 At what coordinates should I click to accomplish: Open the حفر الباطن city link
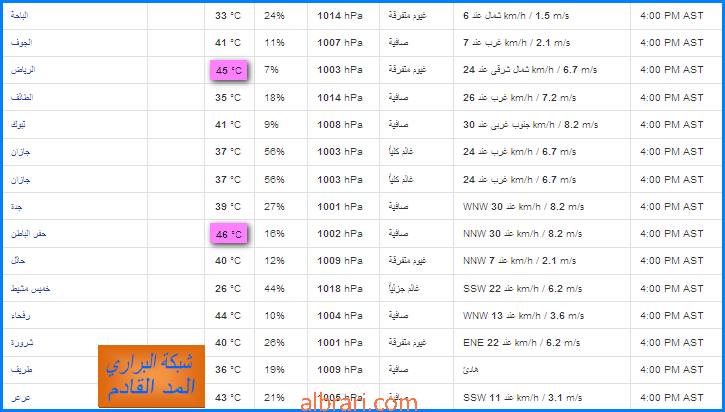pos(29,234)
